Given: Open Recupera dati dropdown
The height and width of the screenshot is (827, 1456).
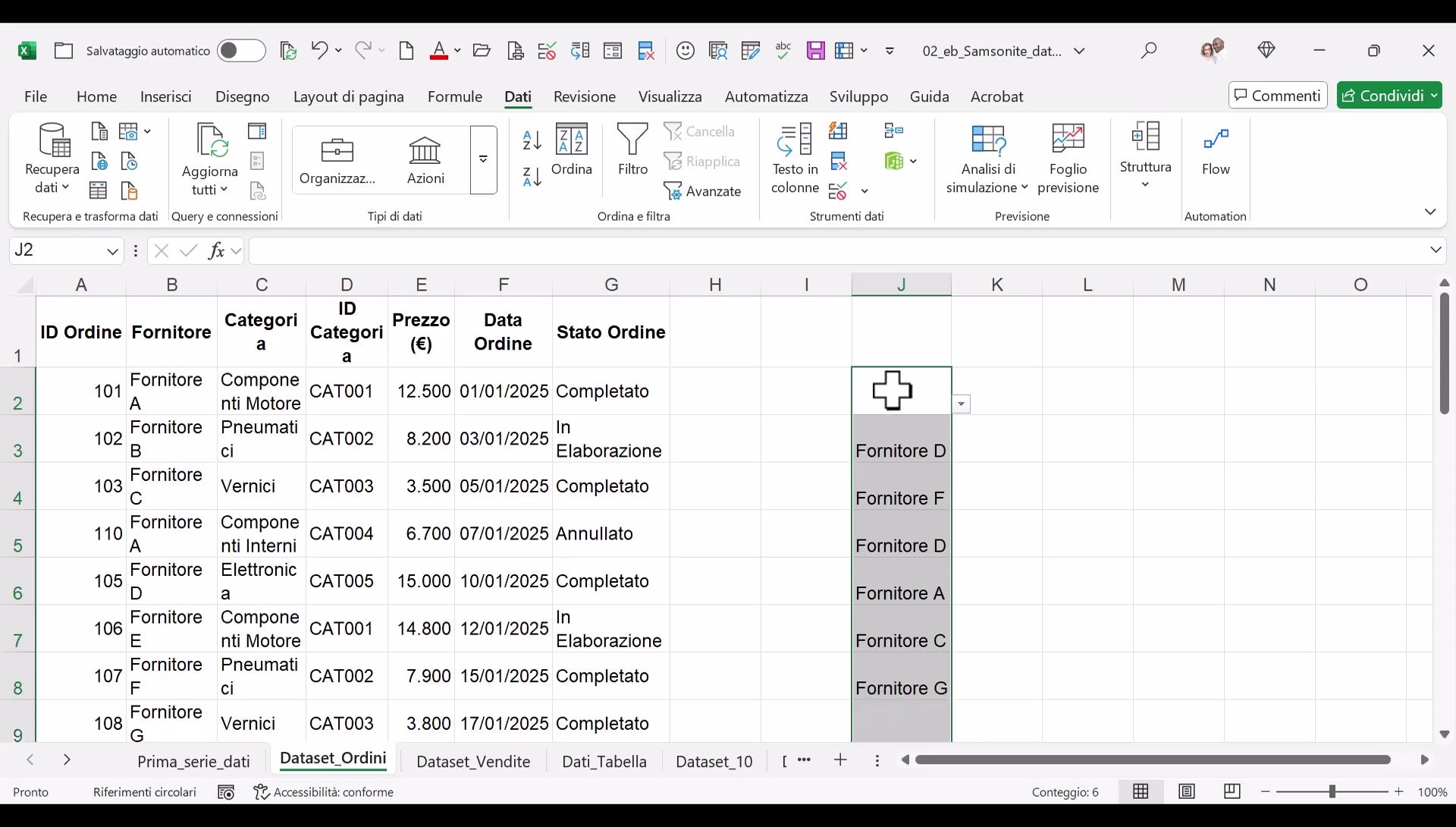Looking at the screenshot, I should click(x=52, y=159).
